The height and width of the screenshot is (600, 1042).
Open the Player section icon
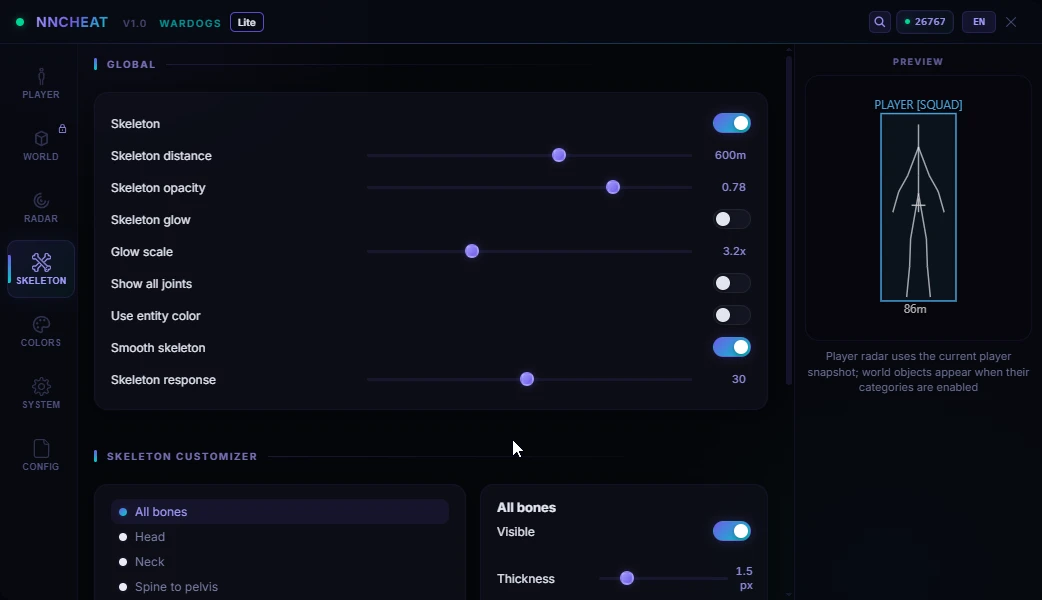41,76
